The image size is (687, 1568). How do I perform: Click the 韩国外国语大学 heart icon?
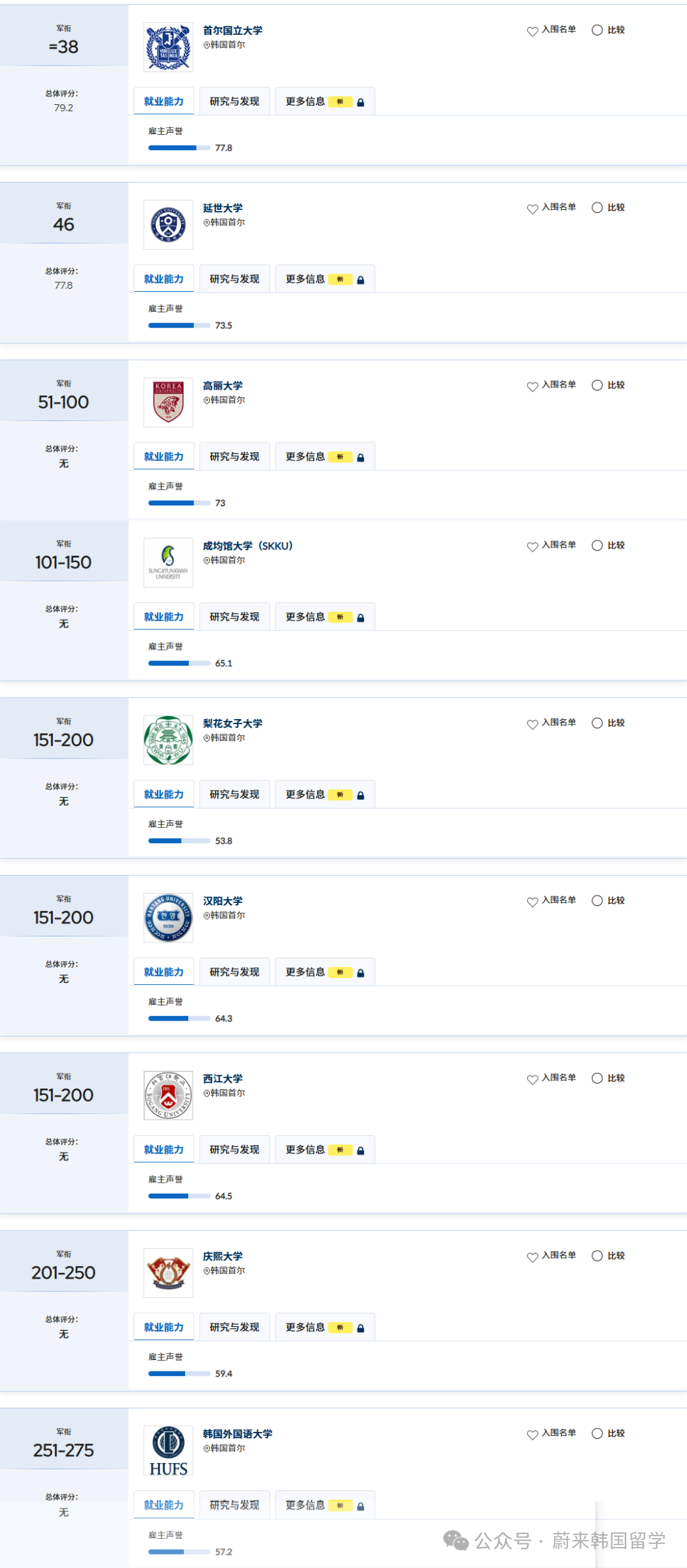[x=532, y=1434]
